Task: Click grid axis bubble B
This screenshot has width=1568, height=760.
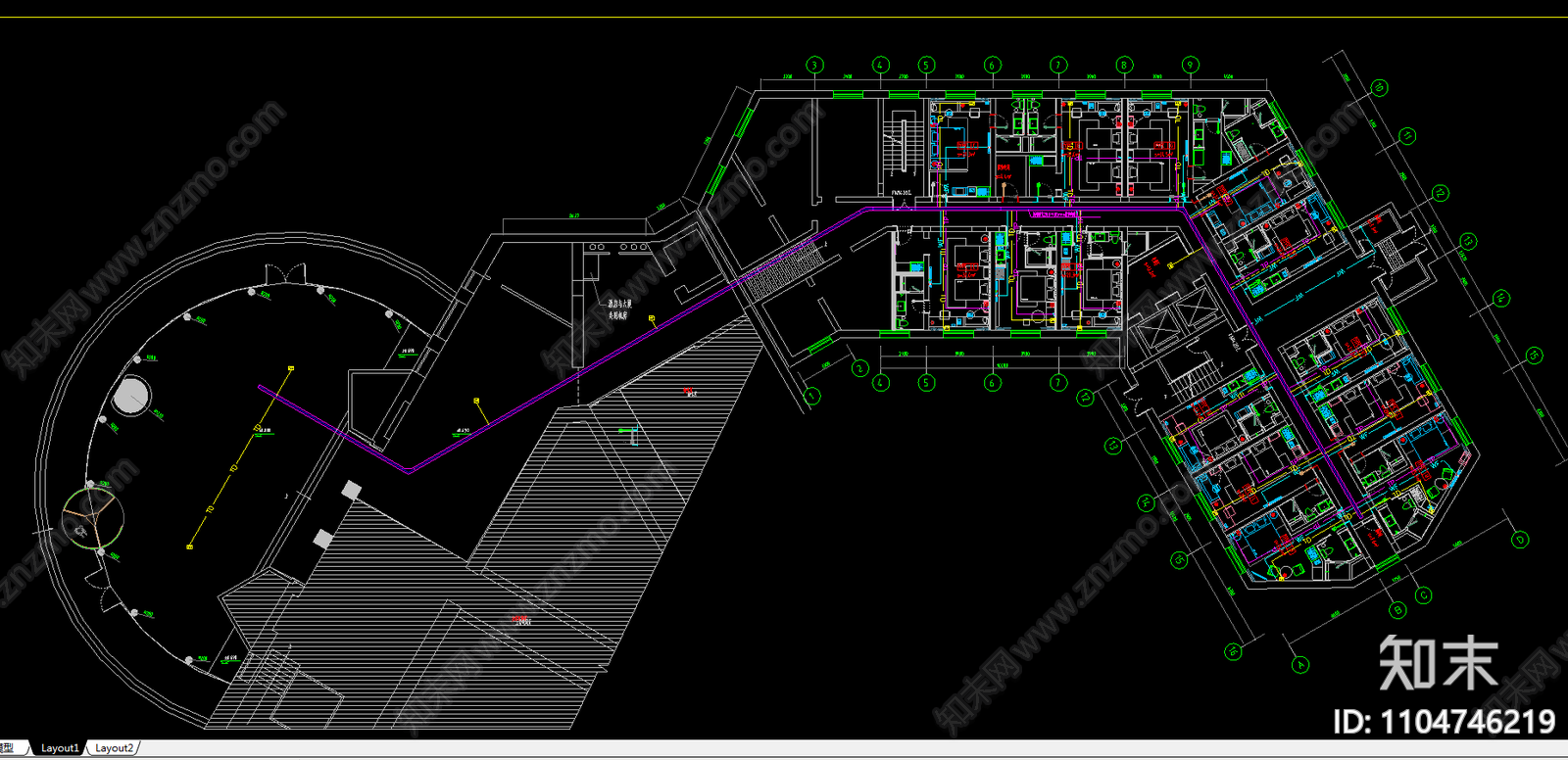Action: (1397, 609)
